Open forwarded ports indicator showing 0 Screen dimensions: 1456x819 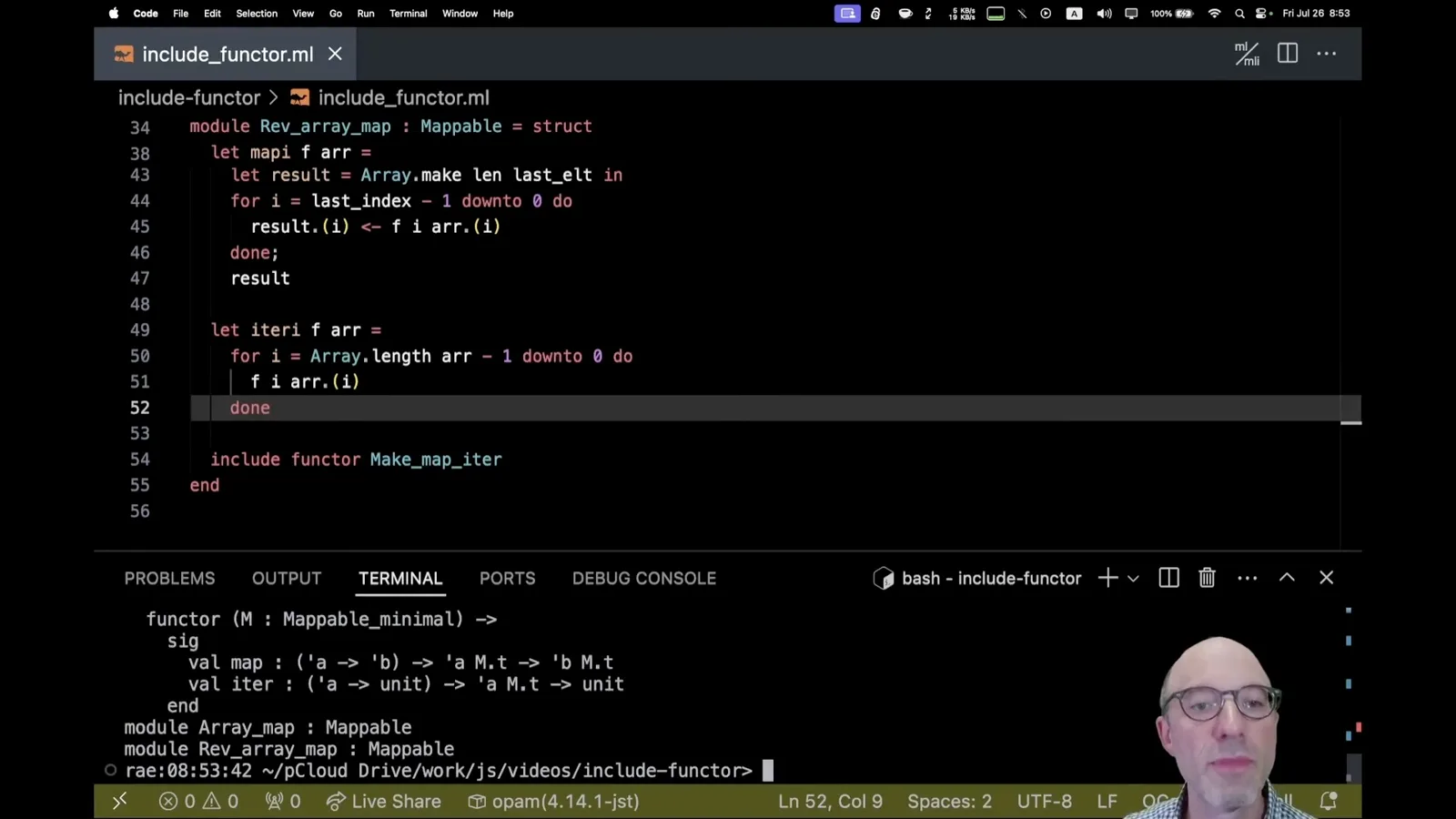click(283, 801)
